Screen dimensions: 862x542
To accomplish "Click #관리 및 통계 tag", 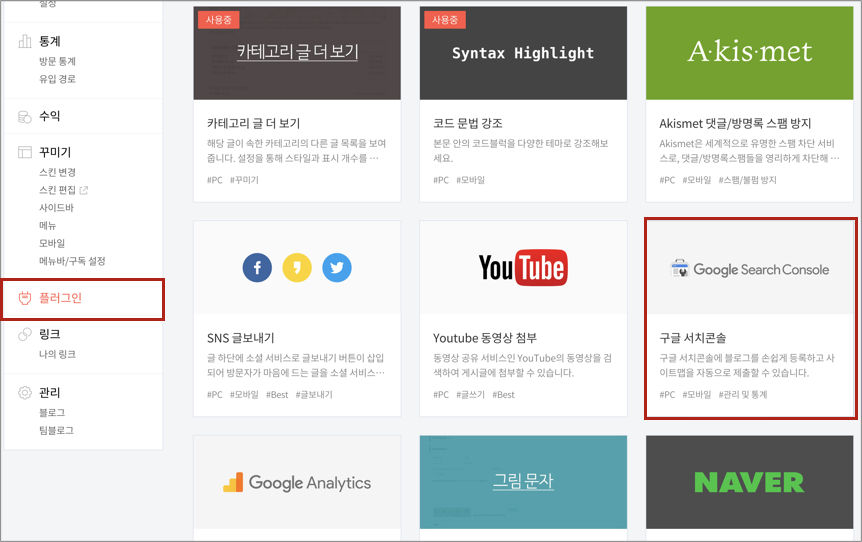I will tap(743, 395).
